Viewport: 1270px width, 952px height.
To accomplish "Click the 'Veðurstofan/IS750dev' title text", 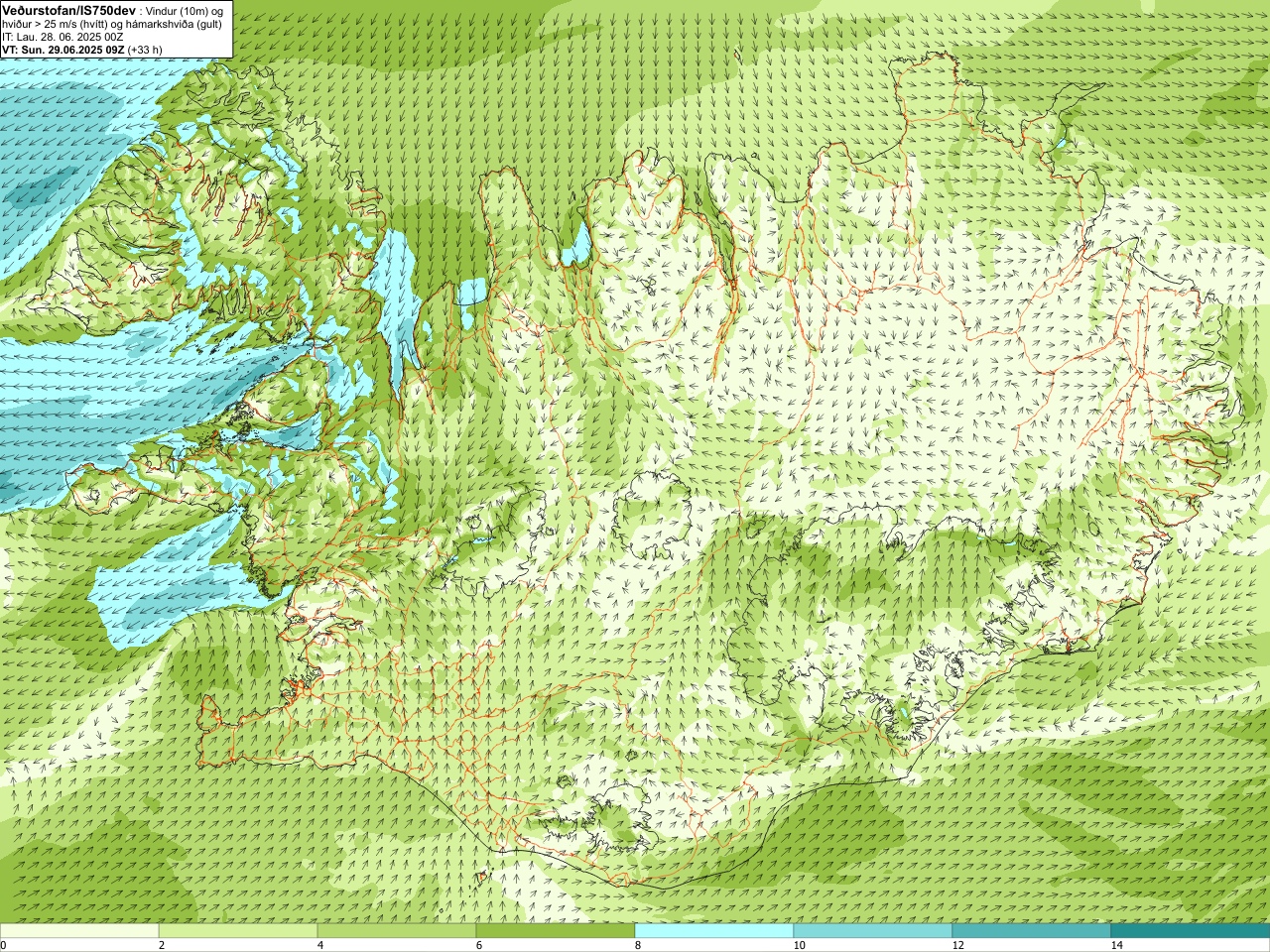I will 69,10.
